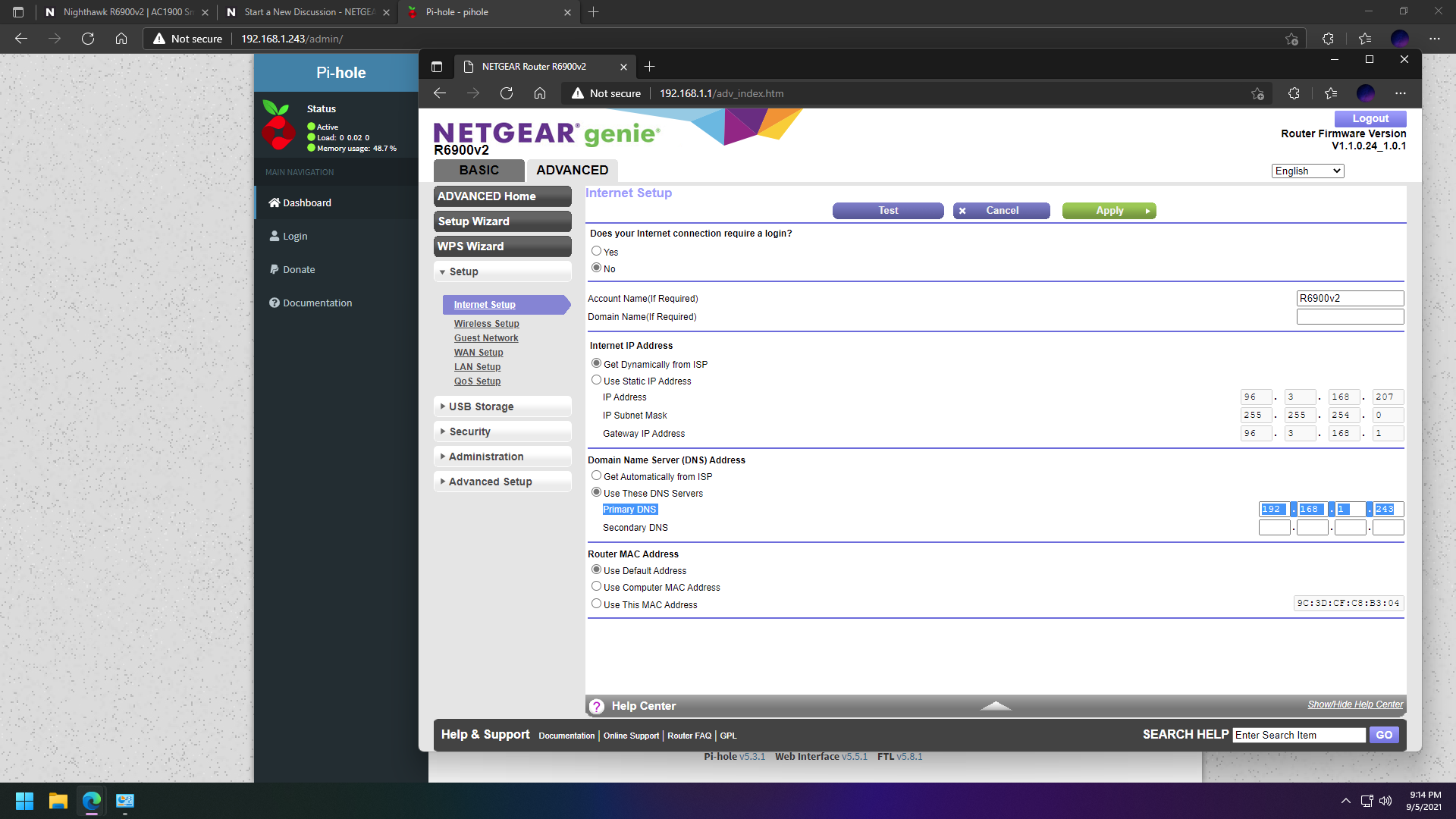Choose Get Automatically from ISP for DNS

pos(596,475)
